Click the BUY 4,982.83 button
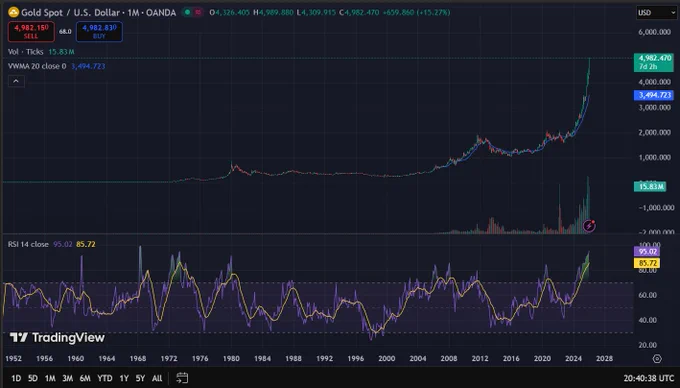Image resolution: width=680 pixels, height=388 pixels. pyautogui.click(x=99, y=32)
